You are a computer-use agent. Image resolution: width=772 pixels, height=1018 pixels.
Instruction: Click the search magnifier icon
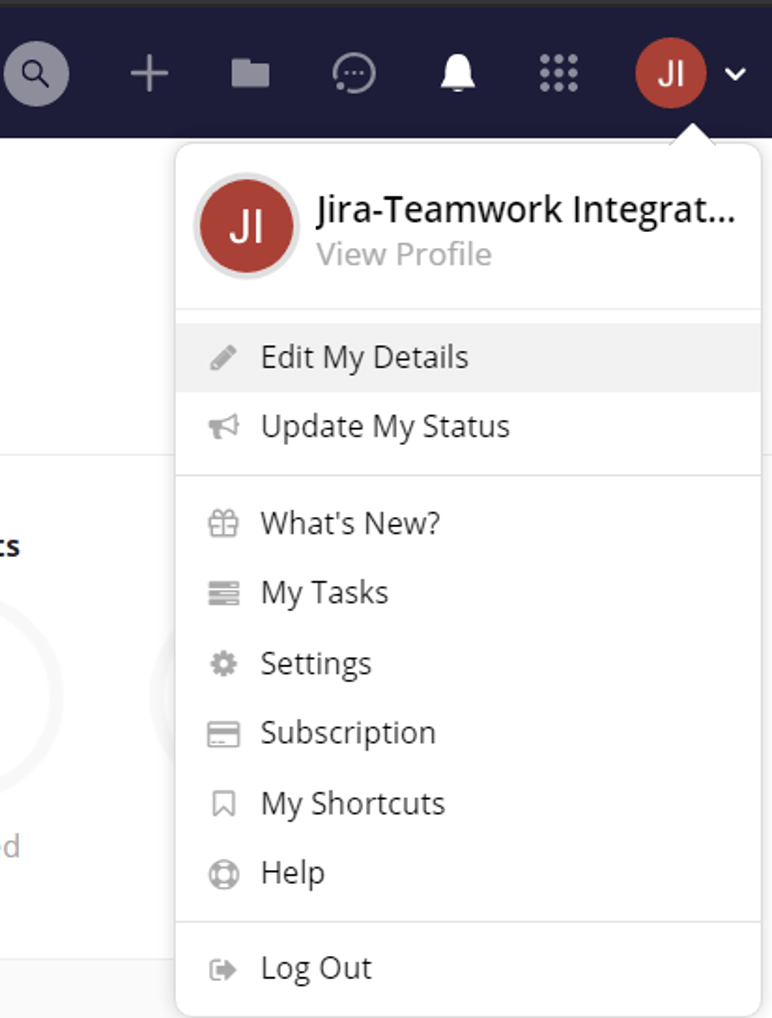click(x=36, y=74)
